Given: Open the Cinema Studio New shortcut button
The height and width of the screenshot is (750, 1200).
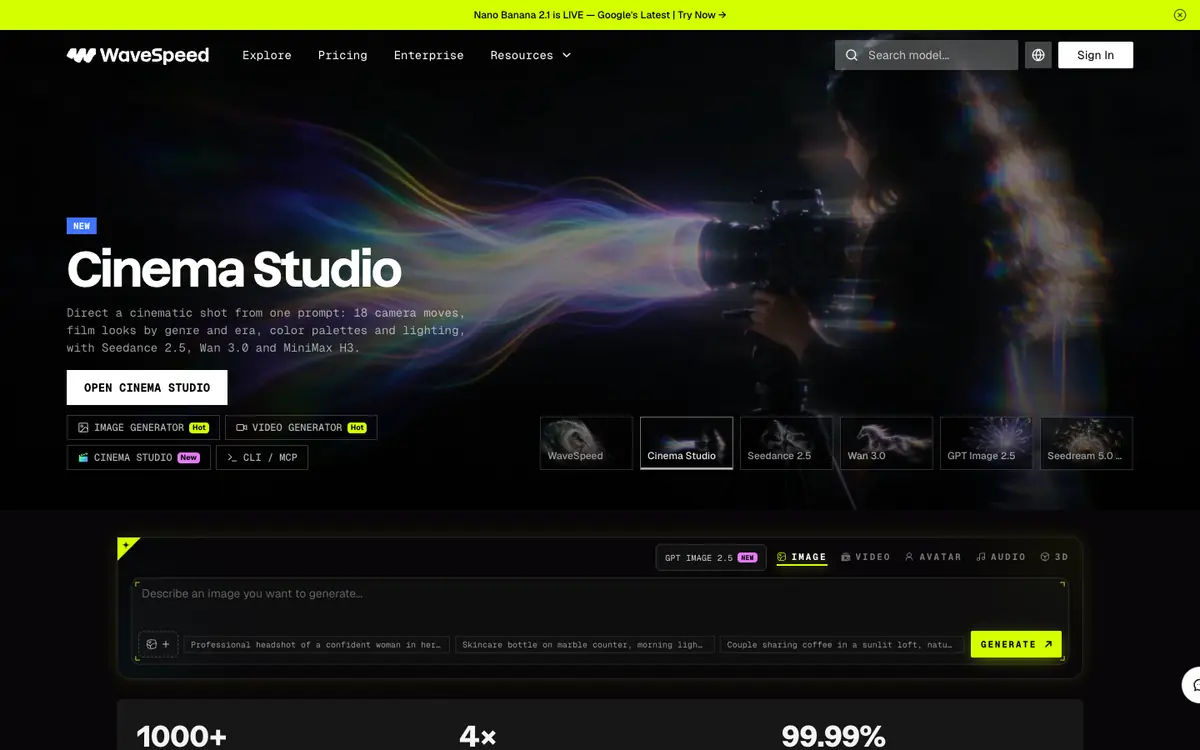Looking at the screenshot, I should pyautogui.click(x=139, y=458).
